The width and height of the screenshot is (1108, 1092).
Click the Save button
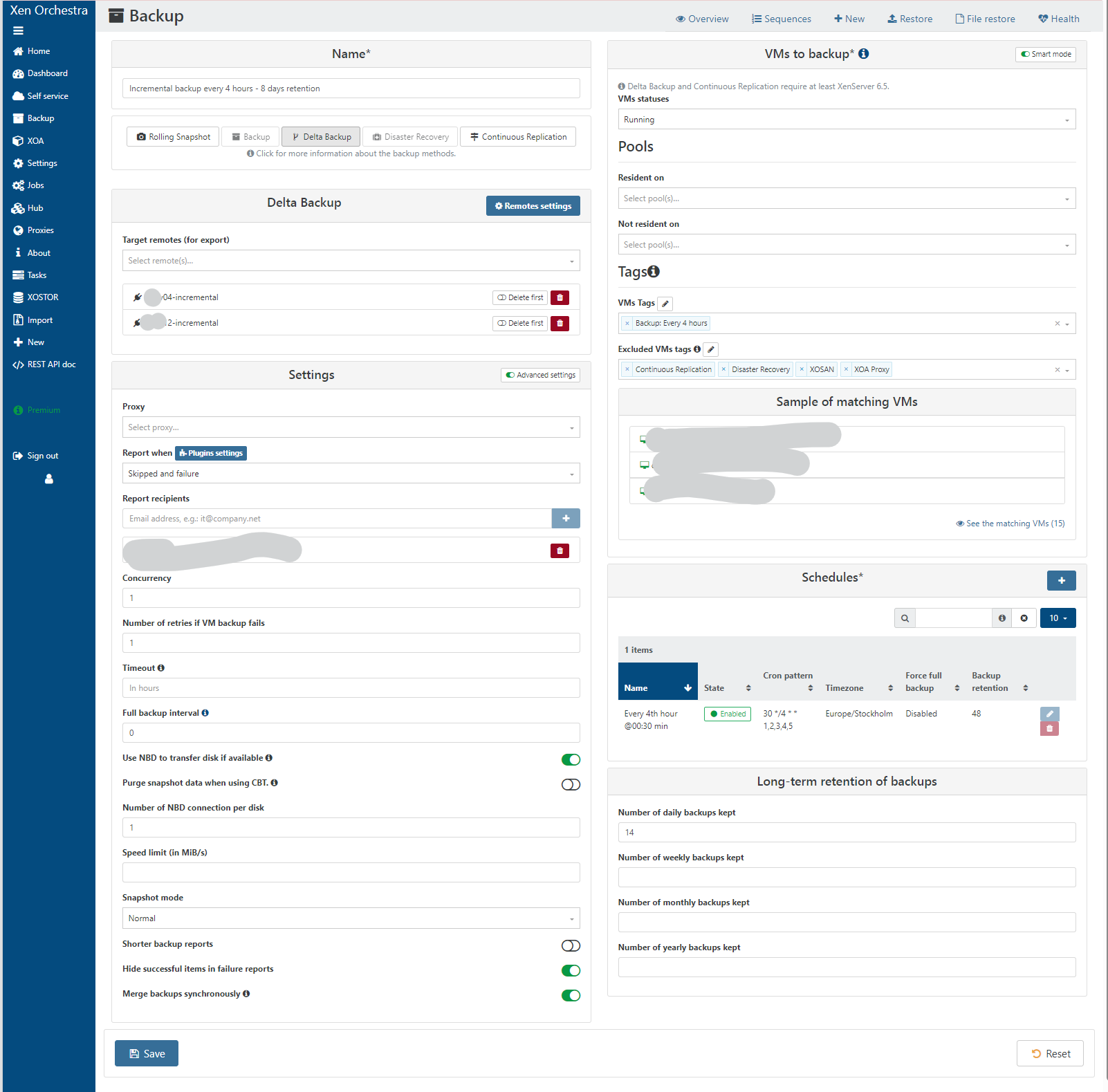coord(147,1053)
